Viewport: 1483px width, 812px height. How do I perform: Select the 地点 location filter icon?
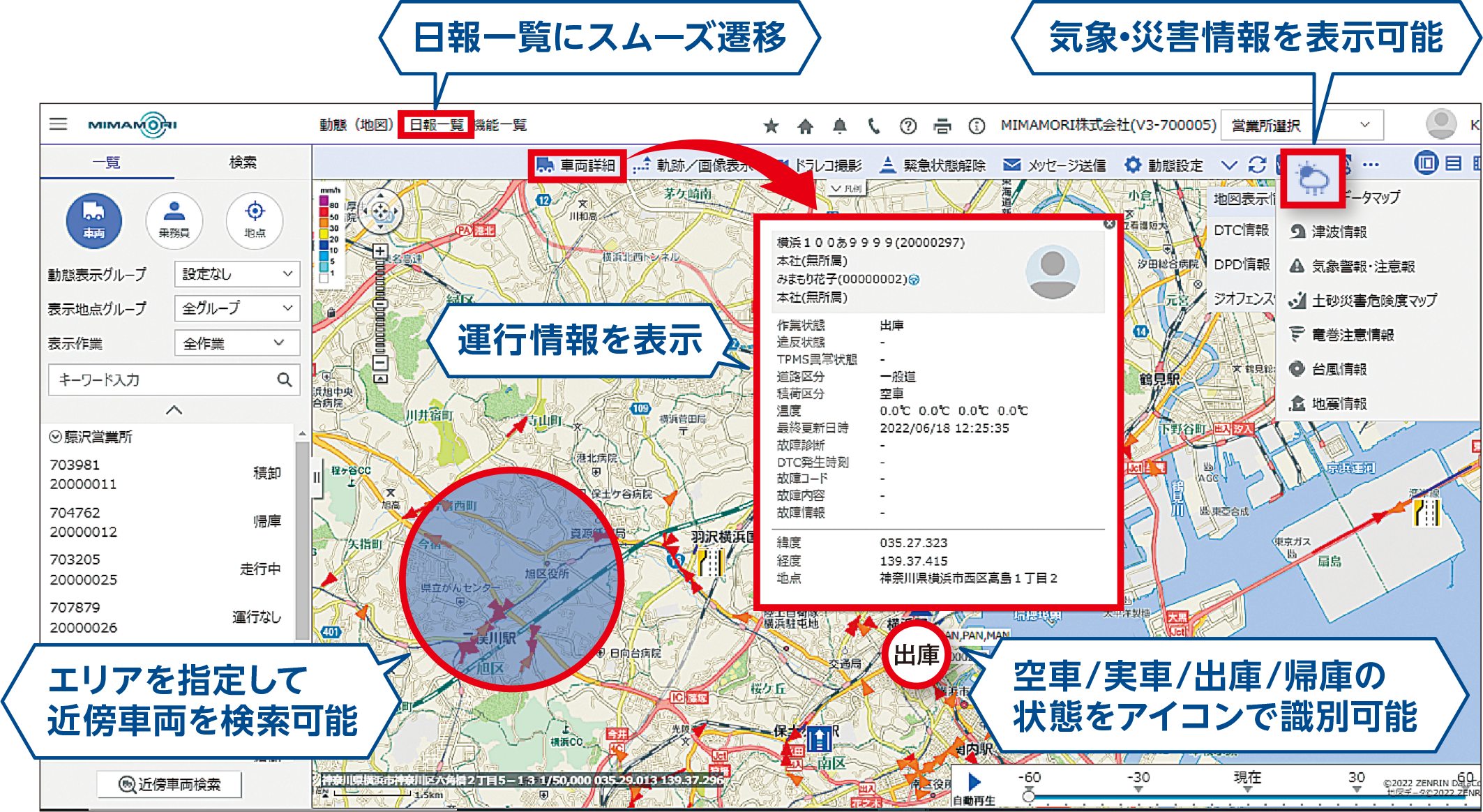255,221
